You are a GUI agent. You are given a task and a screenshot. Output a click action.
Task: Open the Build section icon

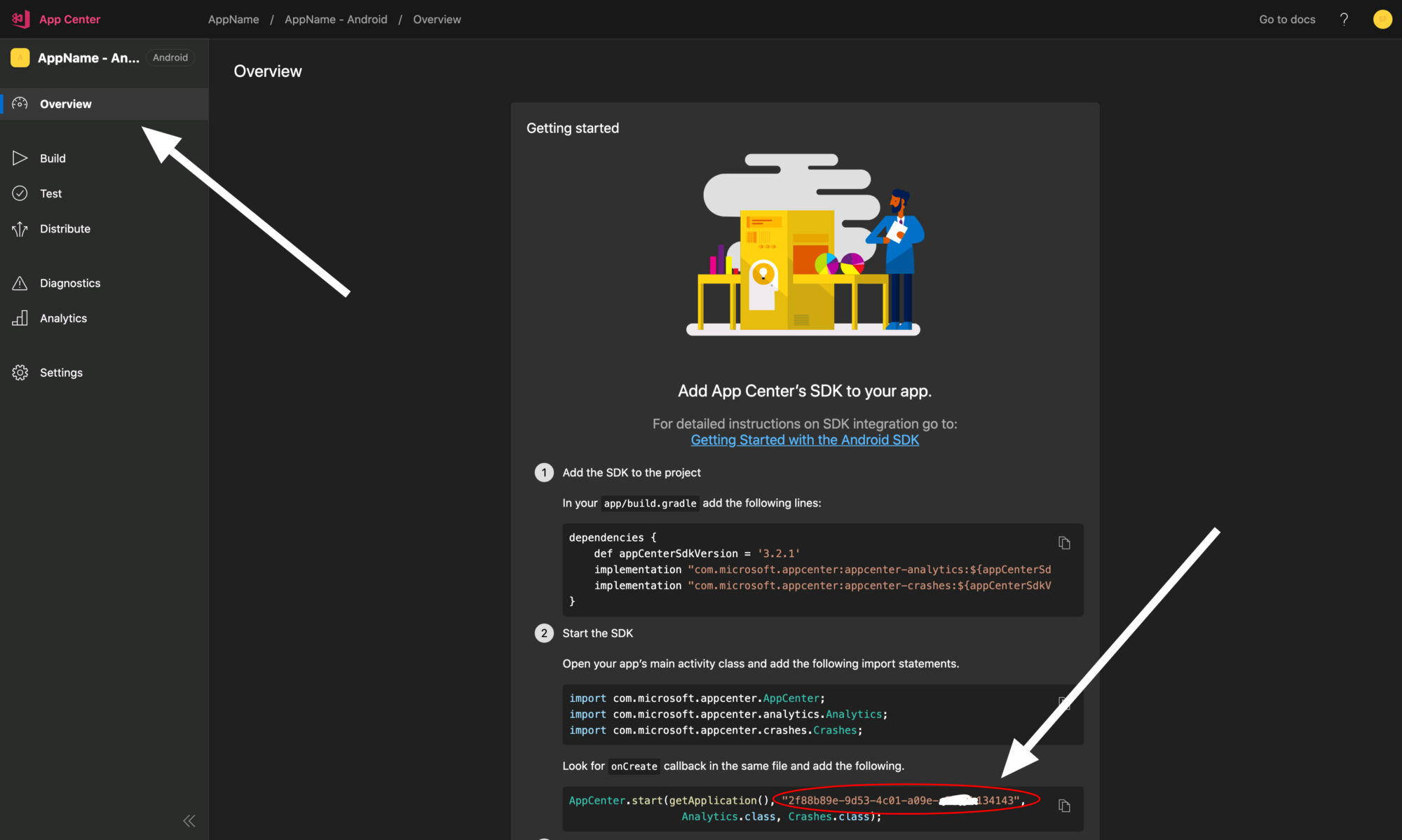20,158
